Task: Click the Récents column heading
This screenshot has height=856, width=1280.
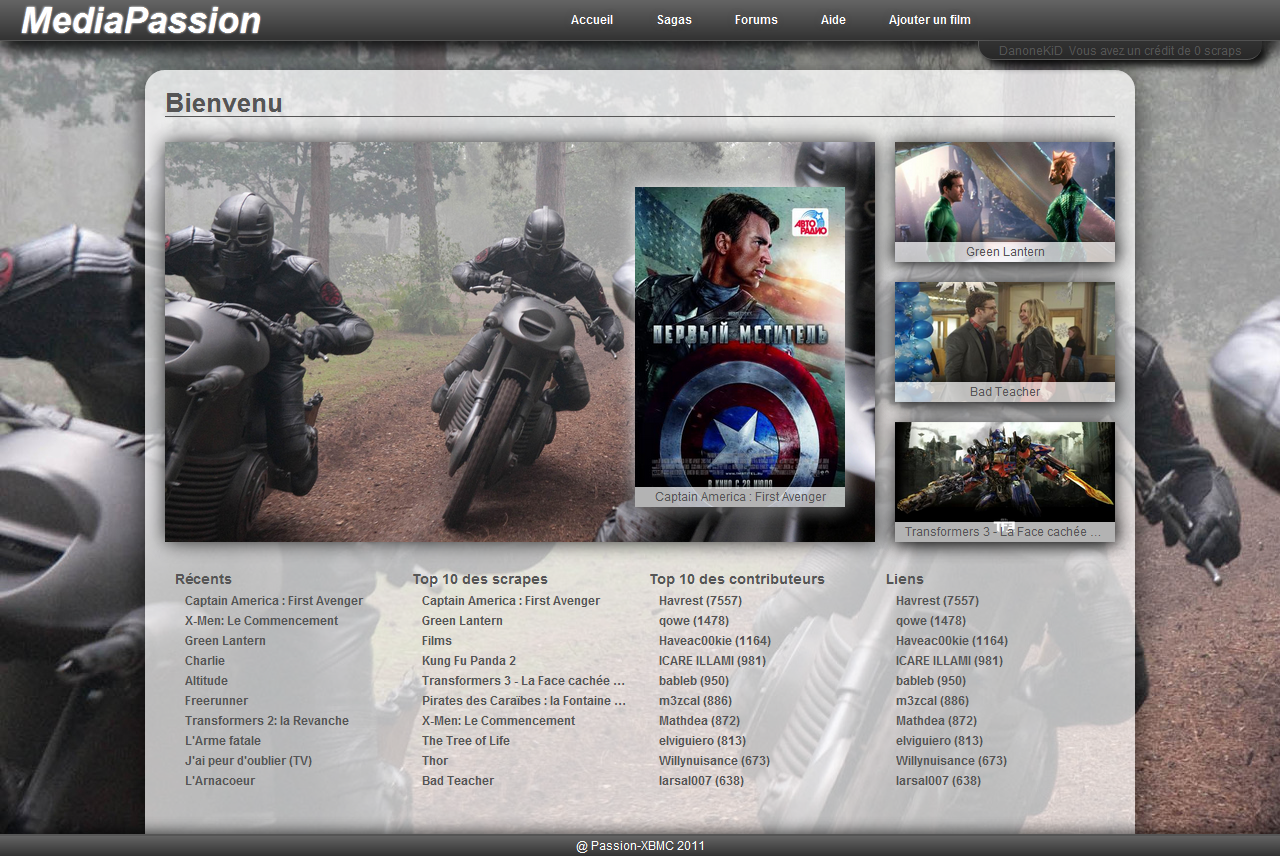Action: tap(203, 579)
